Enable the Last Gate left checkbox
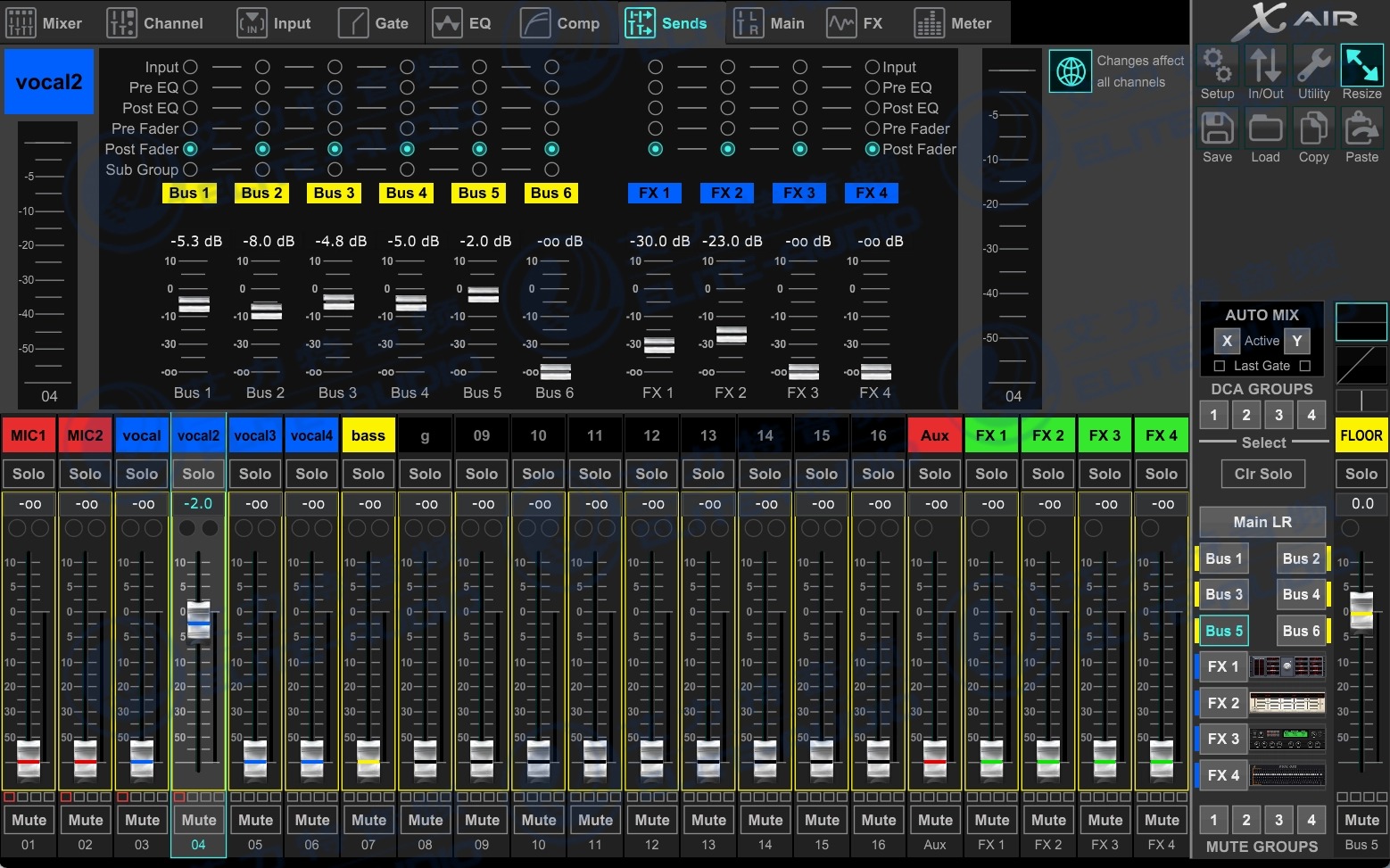This screenshot has width=1390, height=868. pos(1220,366)
